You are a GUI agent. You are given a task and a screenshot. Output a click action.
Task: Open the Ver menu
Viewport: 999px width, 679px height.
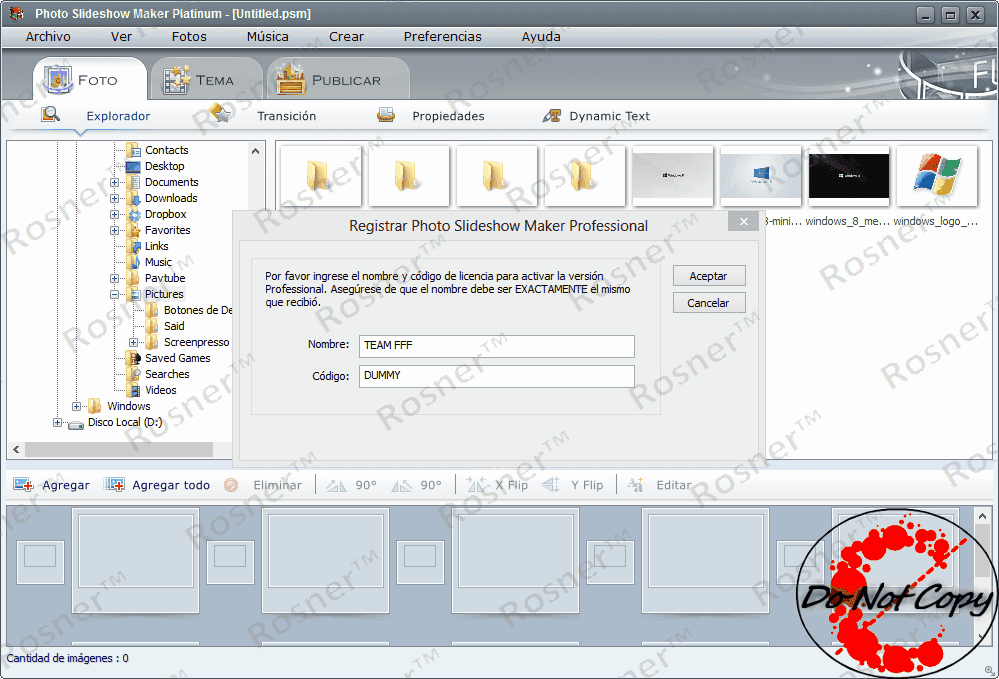point(121,36)
